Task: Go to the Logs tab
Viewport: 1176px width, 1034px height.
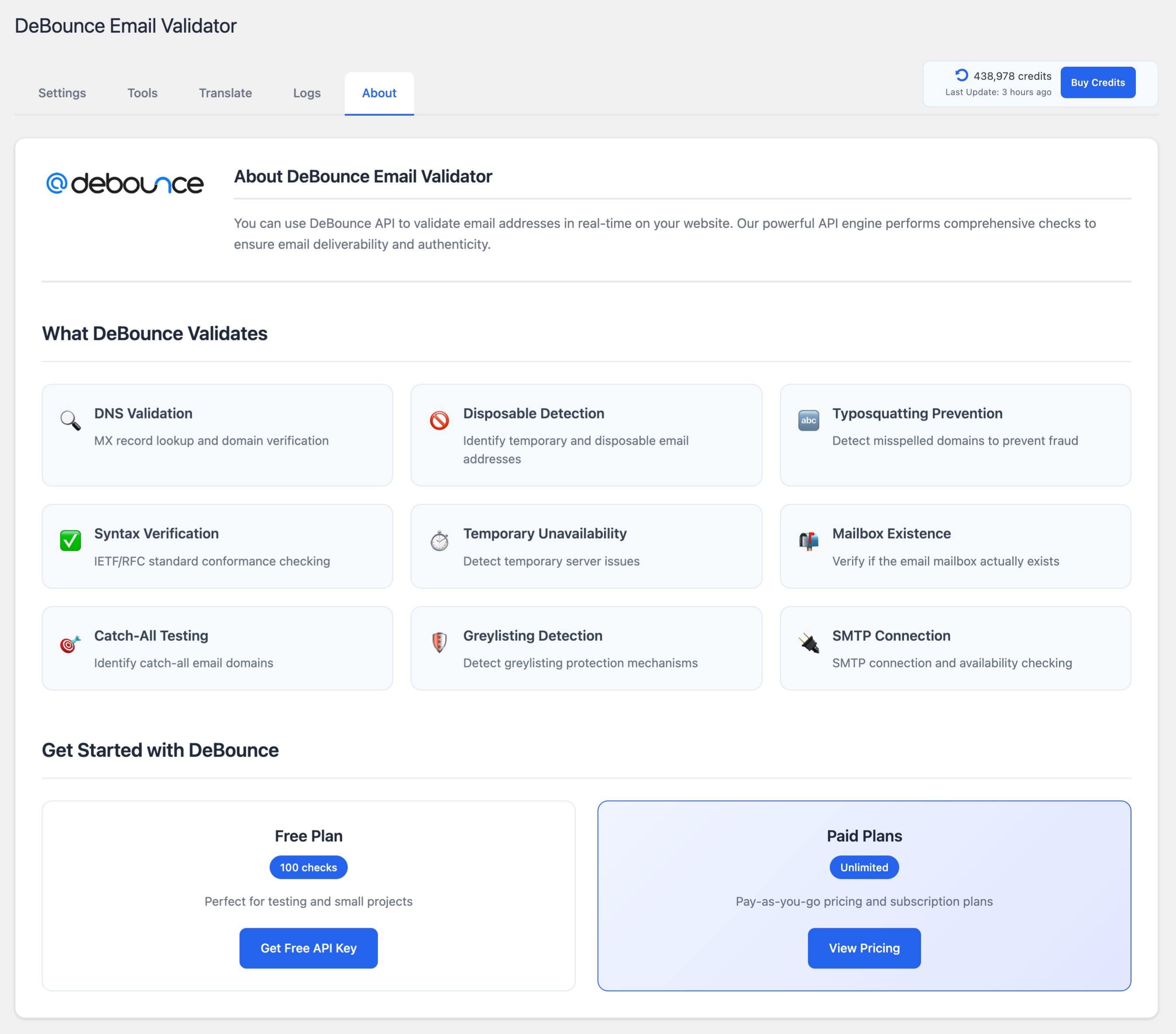Action: coord(307,93)
